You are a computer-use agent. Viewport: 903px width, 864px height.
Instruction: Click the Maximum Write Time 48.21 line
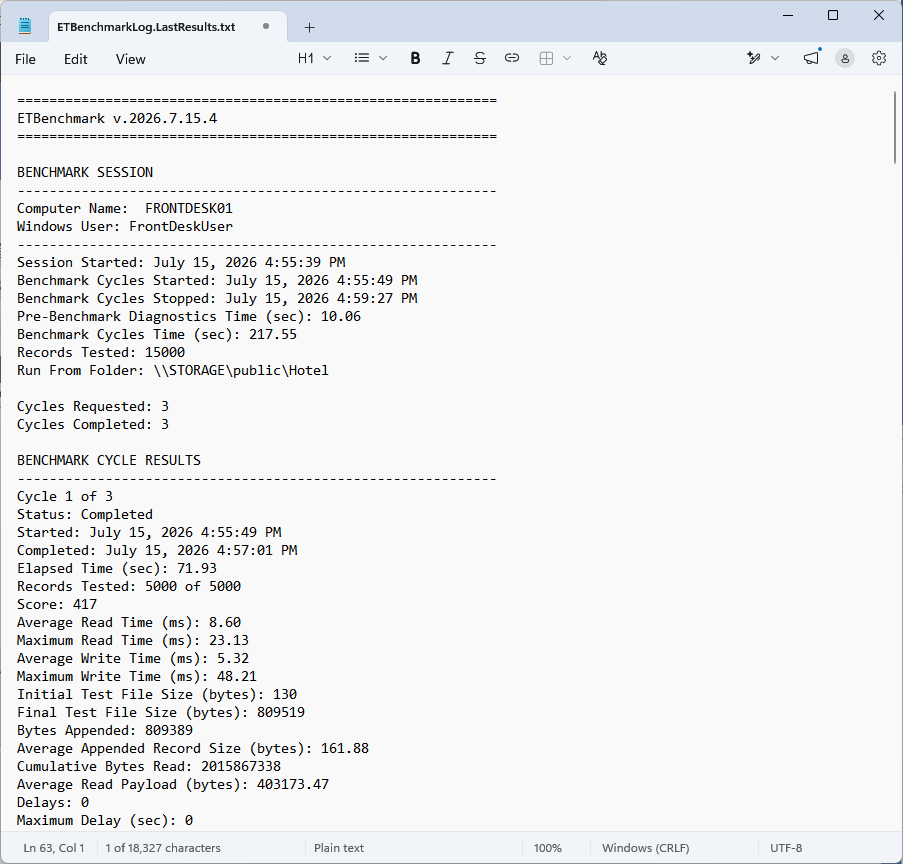pyautogui.click(x=137, y=676)
